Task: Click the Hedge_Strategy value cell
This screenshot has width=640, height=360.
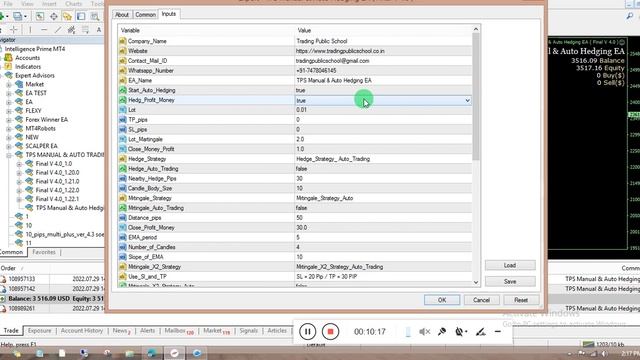Action: [x=383, y=159]
